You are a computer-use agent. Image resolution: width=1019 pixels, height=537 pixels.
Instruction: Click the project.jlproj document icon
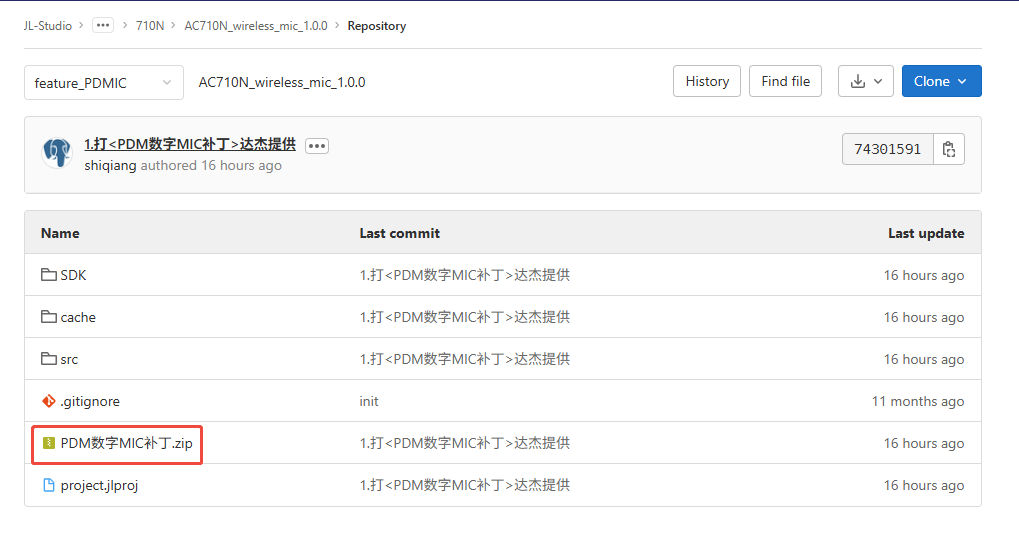click(49, 485)
